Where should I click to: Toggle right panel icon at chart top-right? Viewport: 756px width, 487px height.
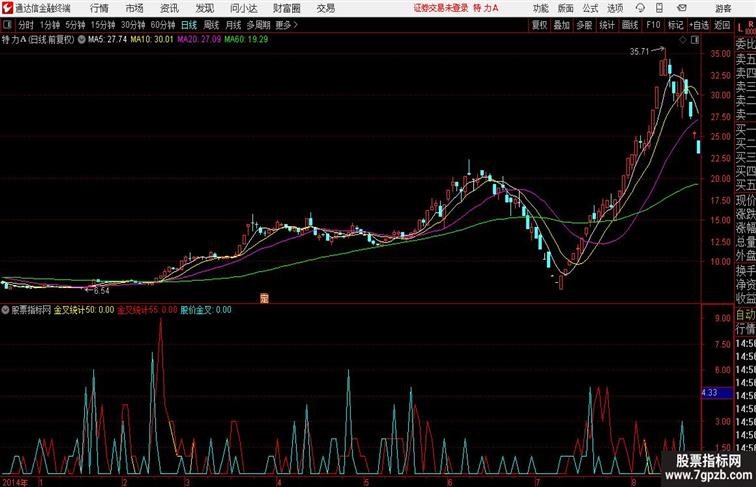pos(695,40)
